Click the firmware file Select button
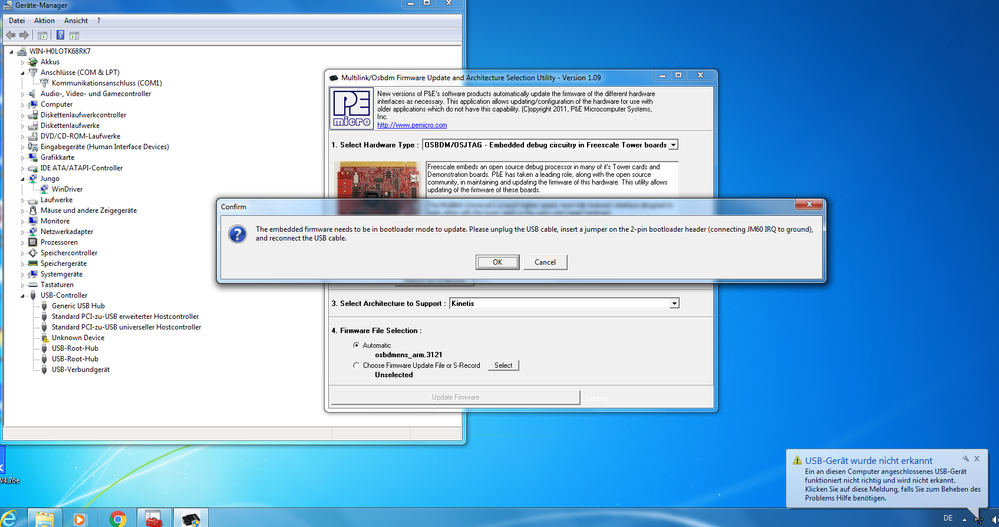The height and width of the screenshot is (527, 999). click(503, 365)
